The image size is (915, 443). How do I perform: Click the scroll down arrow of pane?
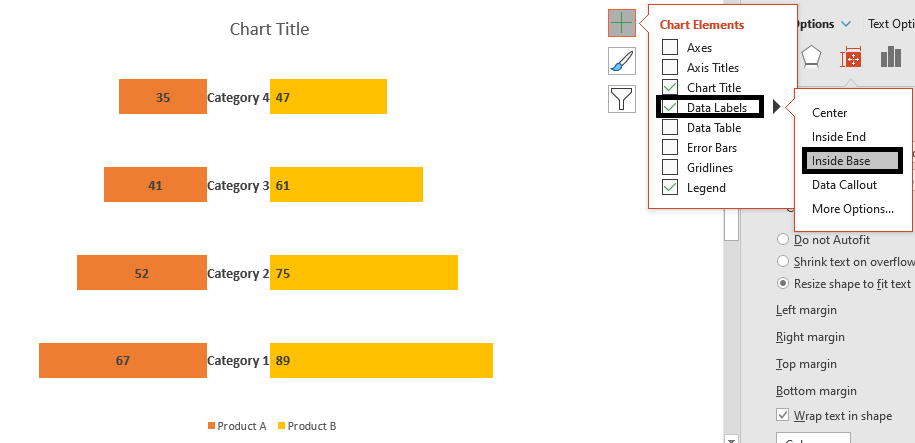click(731, 438)
